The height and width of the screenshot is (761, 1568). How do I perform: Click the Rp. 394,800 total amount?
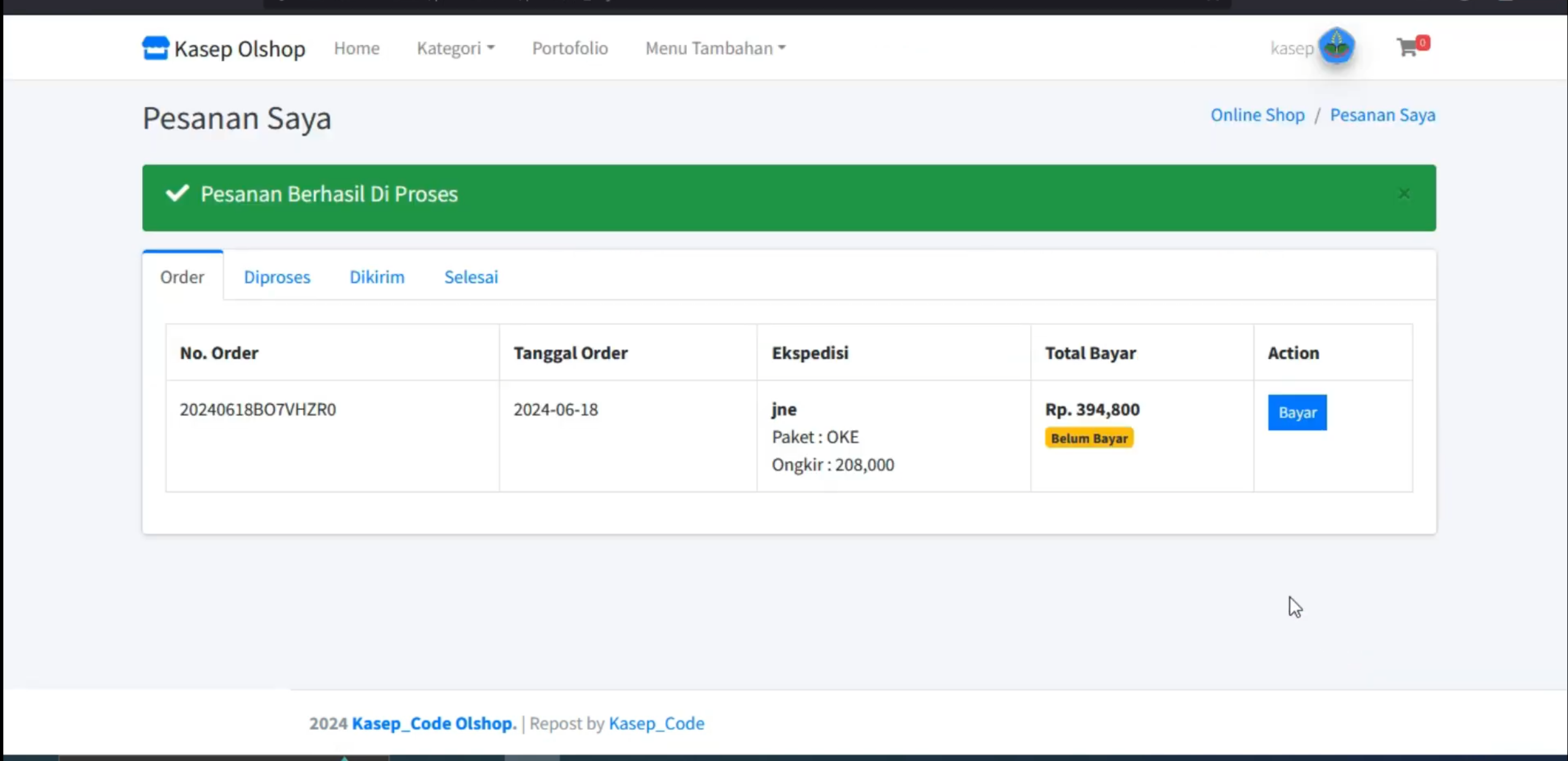(1092, 409)
